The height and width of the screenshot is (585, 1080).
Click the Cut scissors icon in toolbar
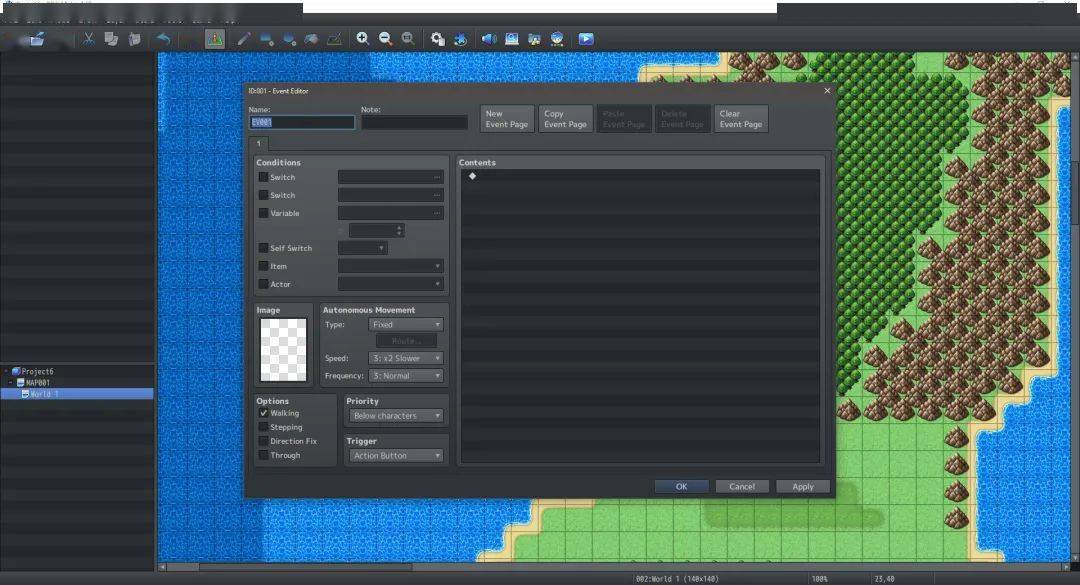click(88, 39)
